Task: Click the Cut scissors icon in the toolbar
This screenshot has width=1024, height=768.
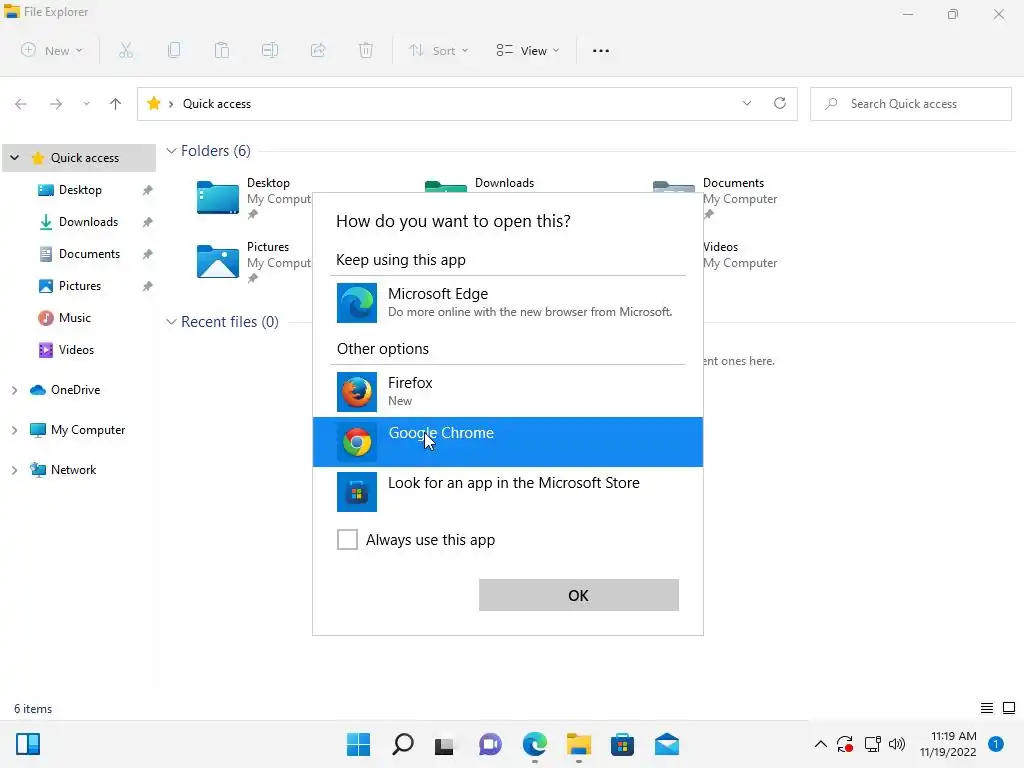Action: point(125,50)
